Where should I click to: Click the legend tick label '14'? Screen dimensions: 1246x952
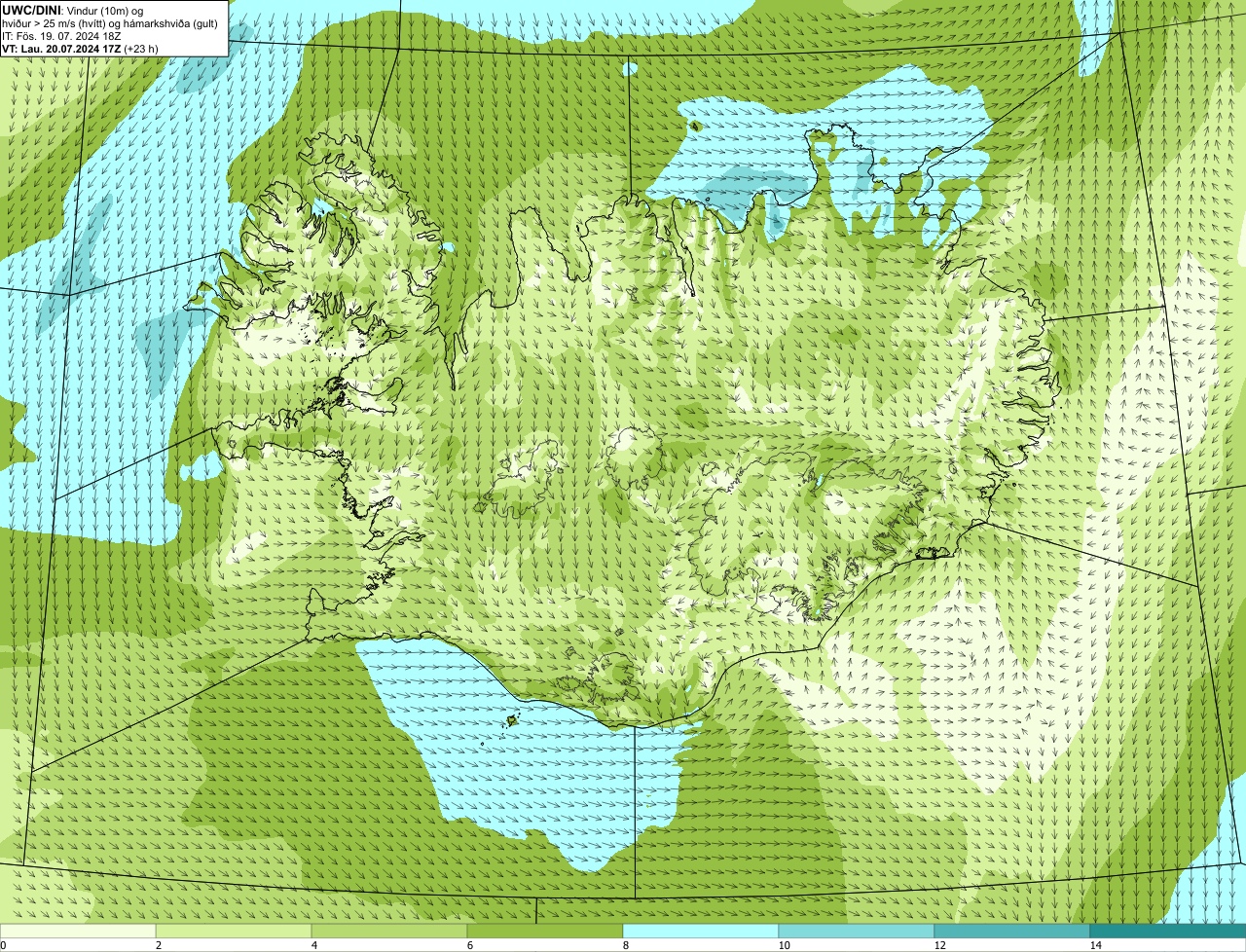click(1095, 945)
